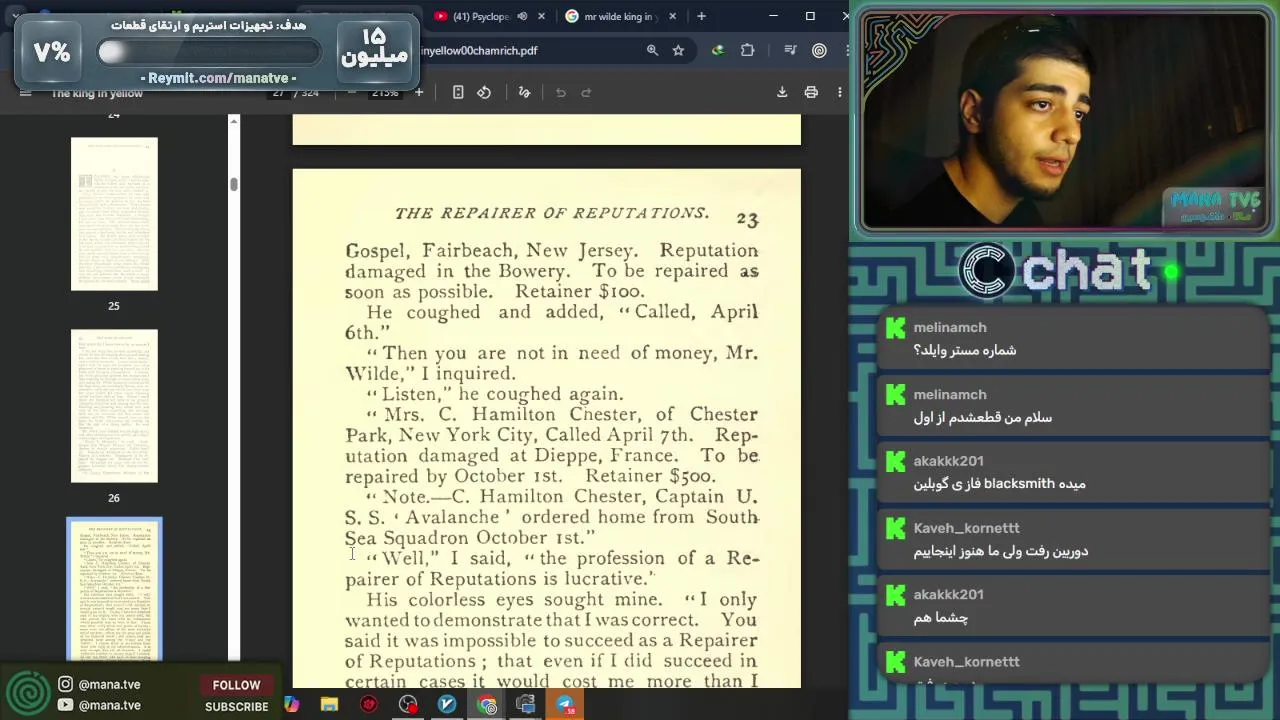Close the Psyclope YouTube tab

point(542,16)
